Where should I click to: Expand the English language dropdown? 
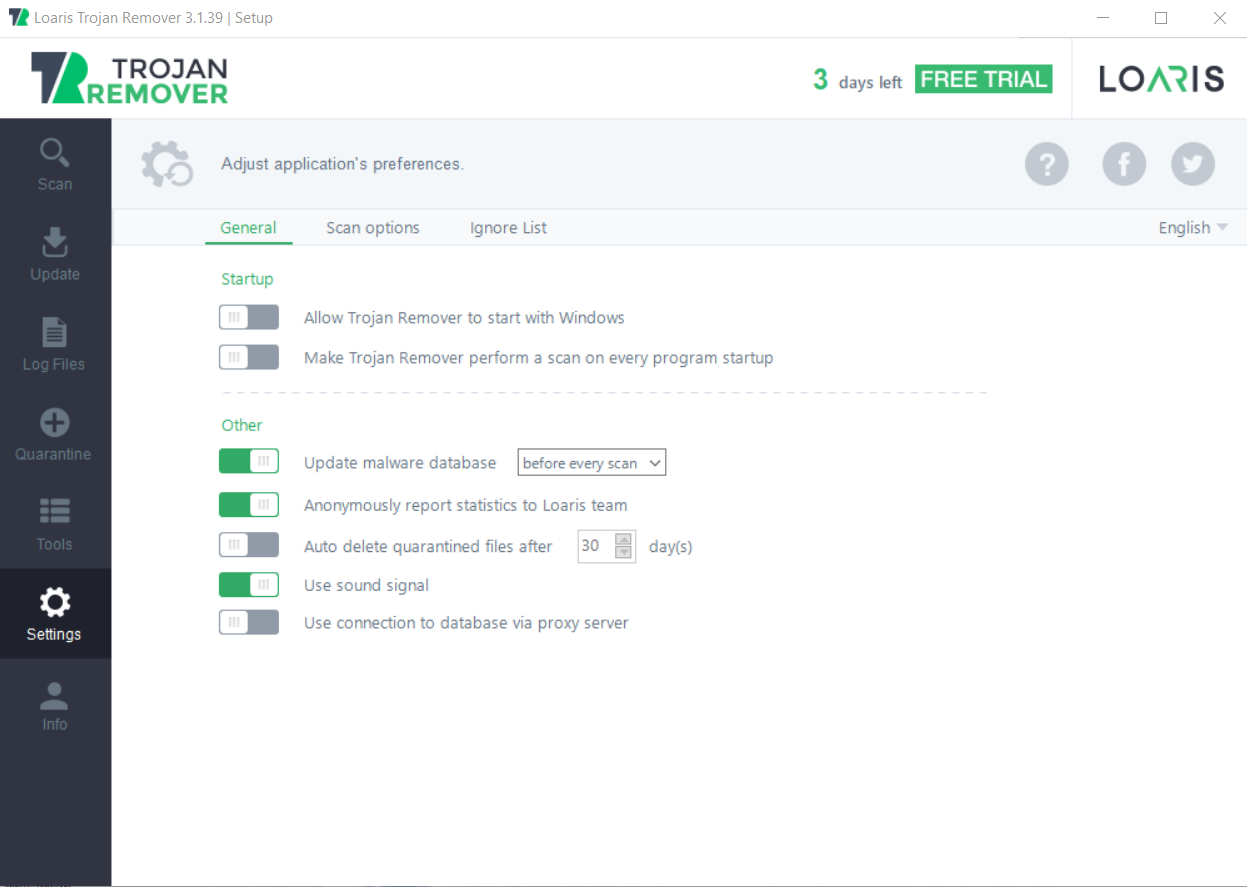click(1192, 228)
